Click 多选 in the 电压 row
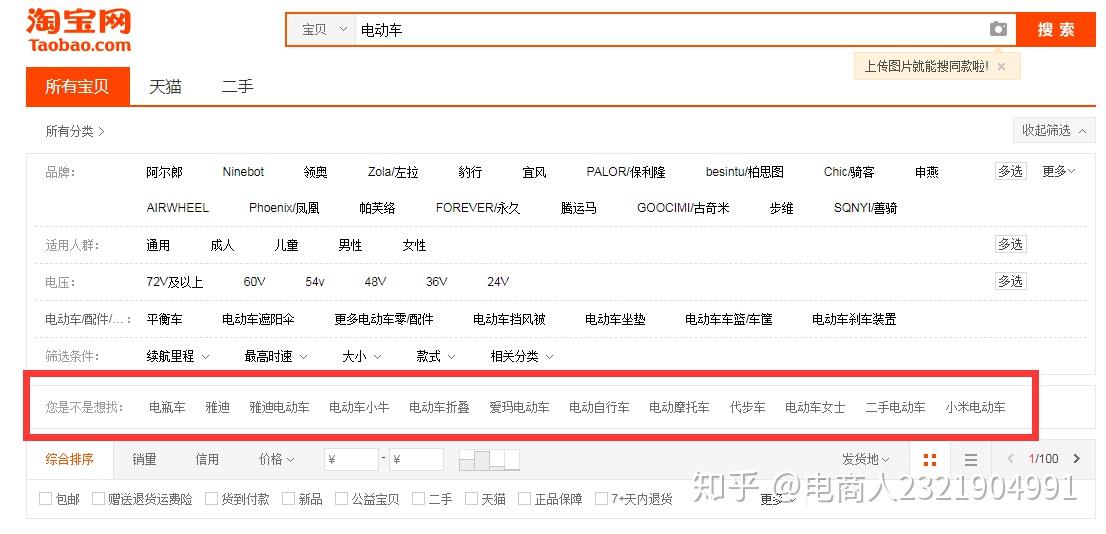 (x=1010, y=281)
